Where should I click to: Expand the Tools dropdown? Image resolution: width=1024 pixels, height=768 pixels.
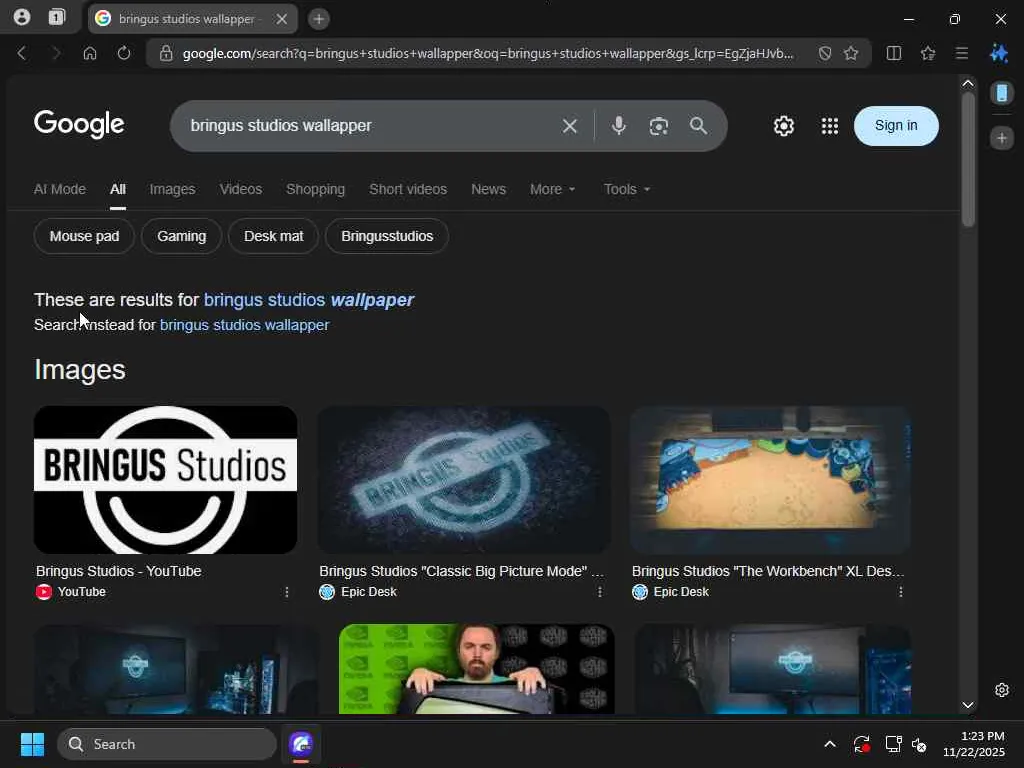(627, 189)
